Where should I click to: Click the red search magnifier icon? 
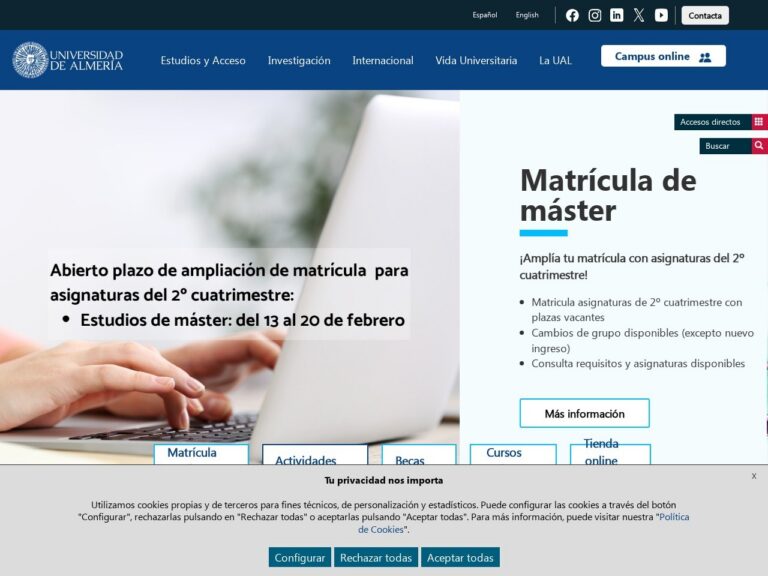click(759, 146)
